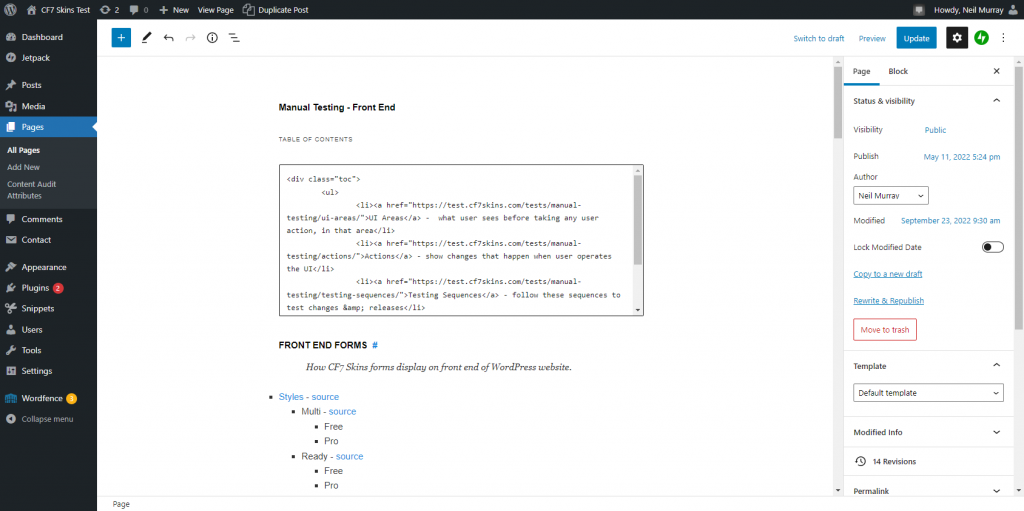
Task: Click the Move to trash button
Action: (885, 330)
